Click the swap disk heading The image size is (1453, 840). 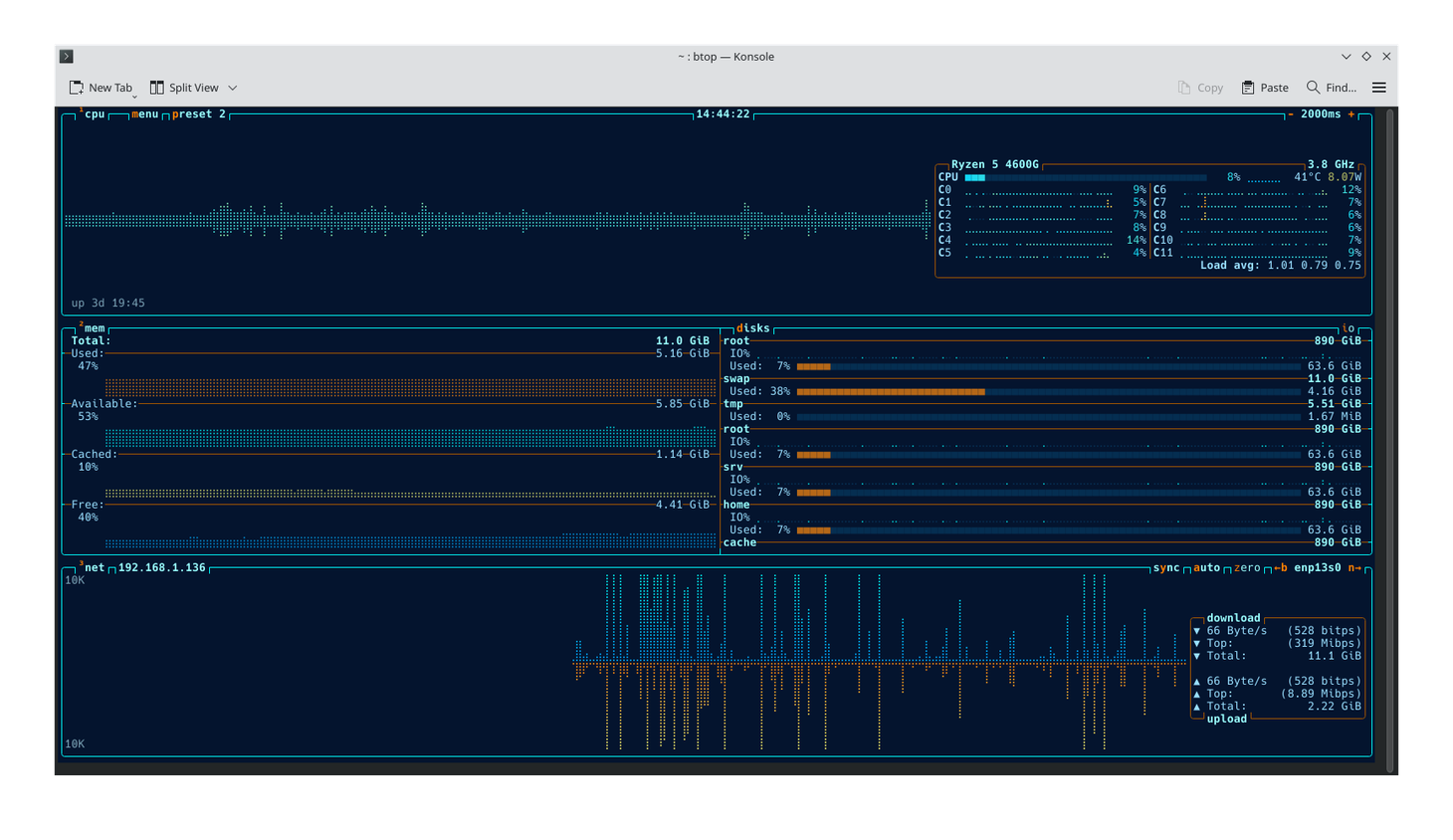736,379
